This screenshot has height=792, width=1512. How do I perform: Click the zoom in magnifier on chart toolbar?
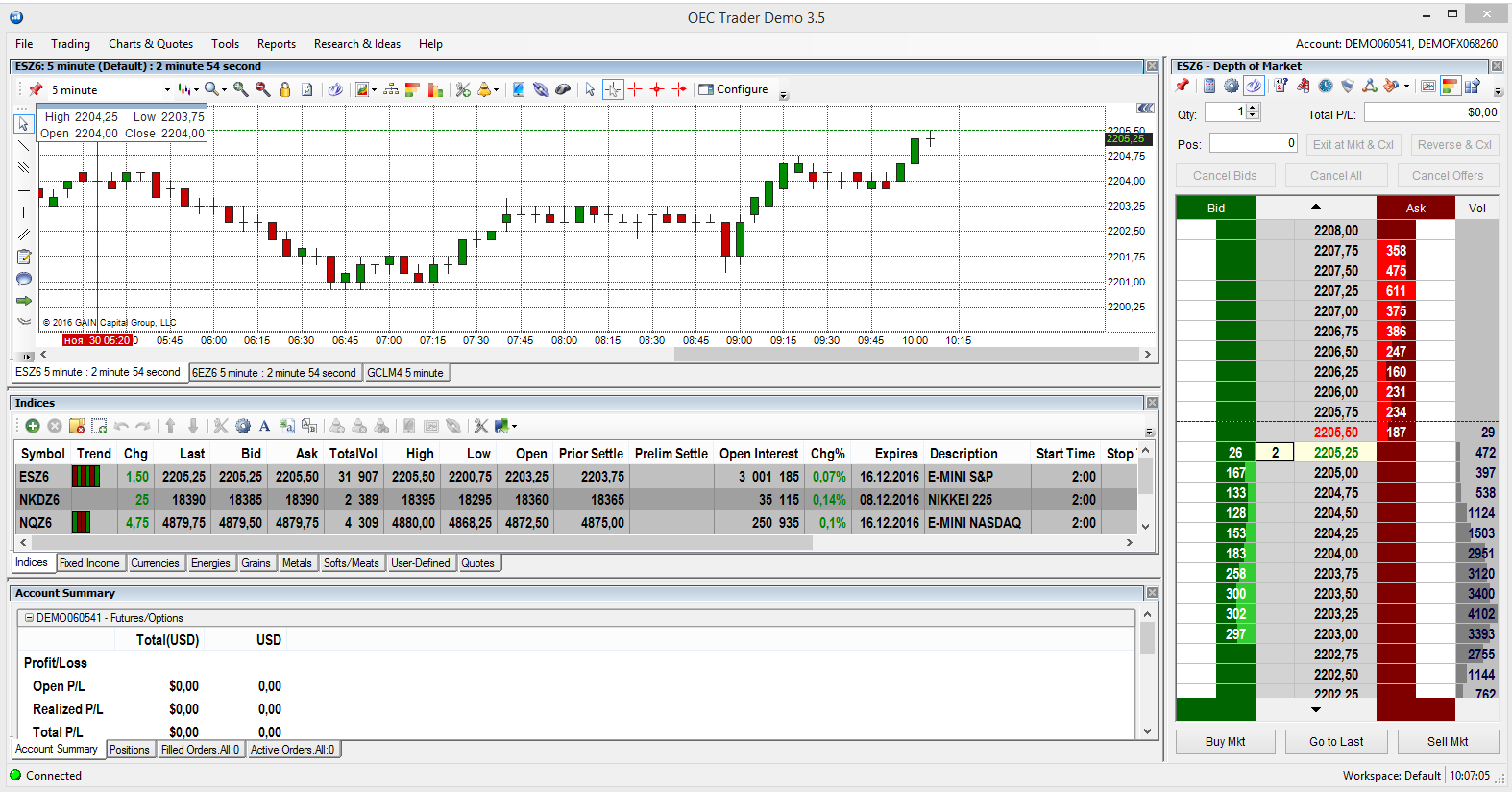click(240, 89)
